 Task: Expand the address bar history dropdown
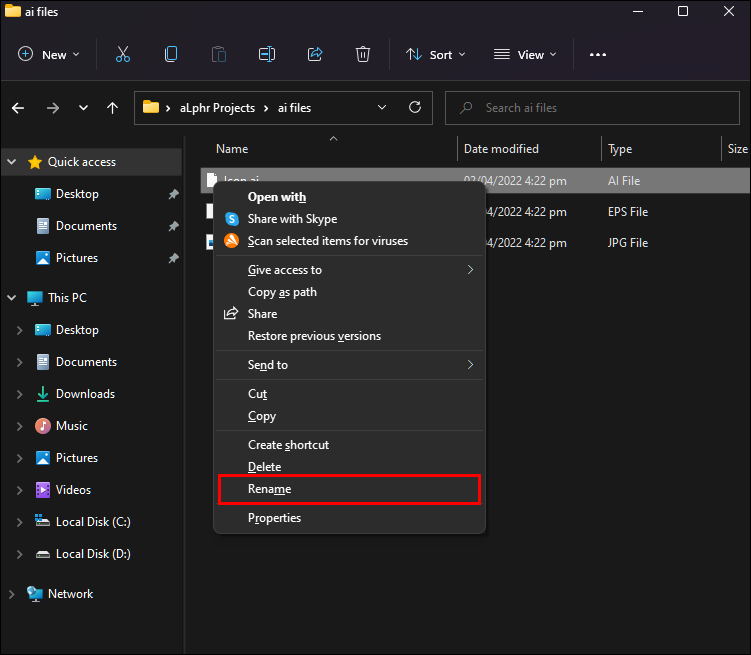pyautogui.click(x=382, y=108)
